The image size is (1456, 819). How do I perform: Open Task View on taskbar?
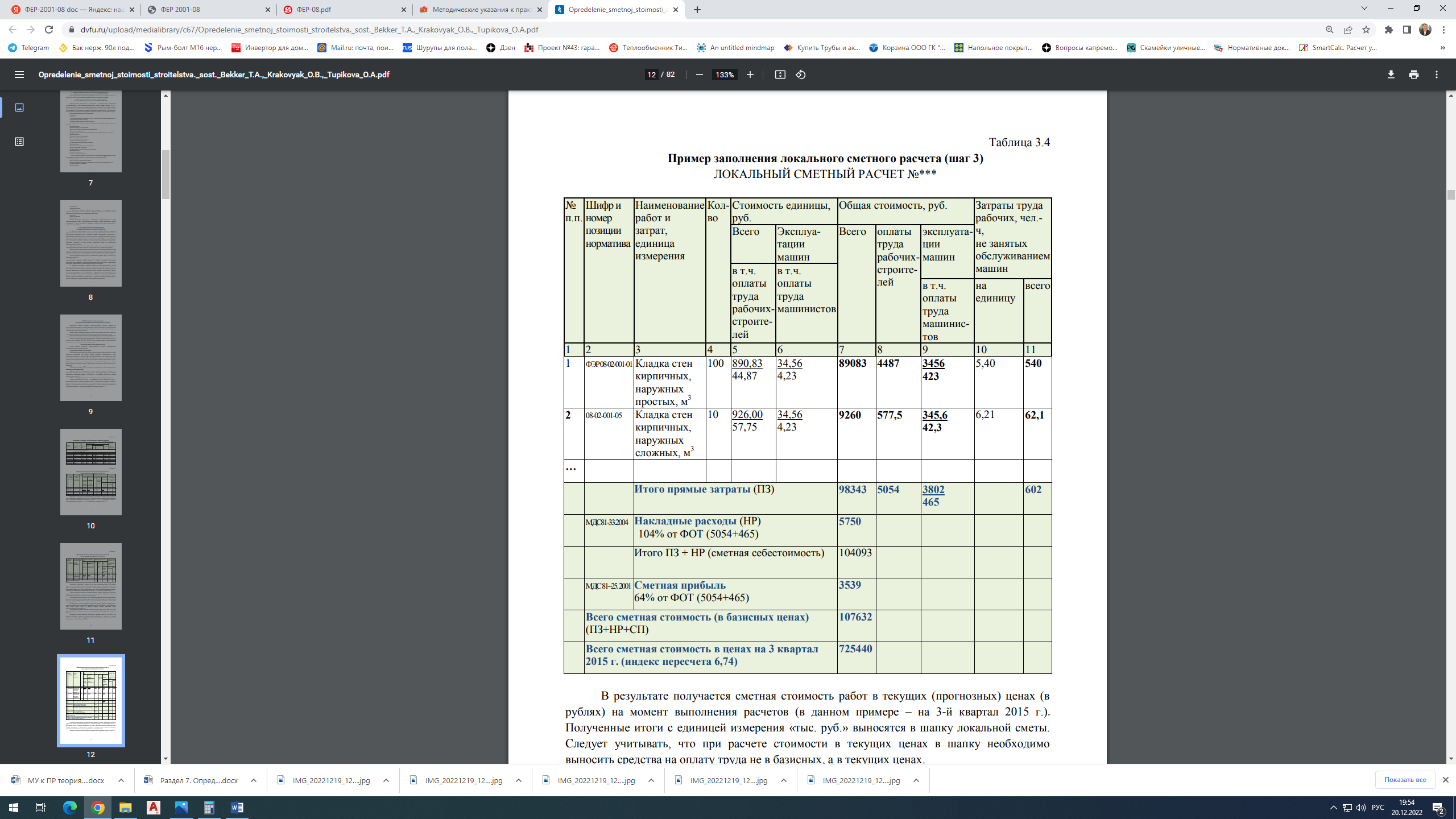41,808
